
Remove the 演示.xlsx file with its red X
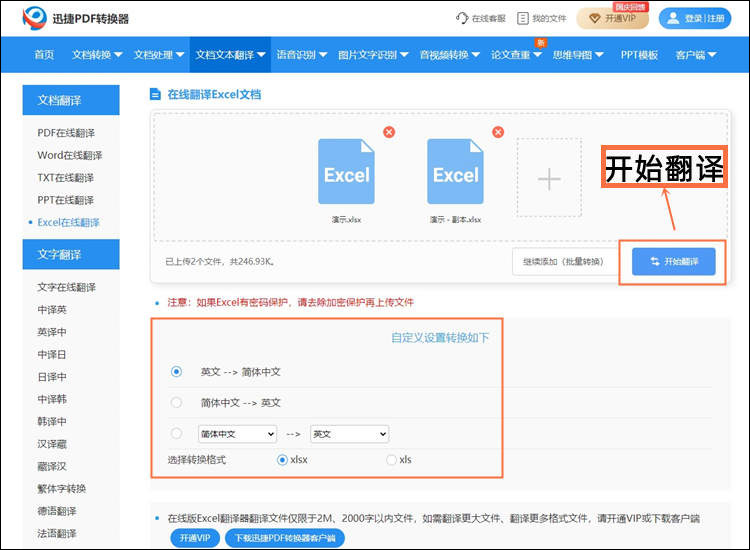(389, 132)
